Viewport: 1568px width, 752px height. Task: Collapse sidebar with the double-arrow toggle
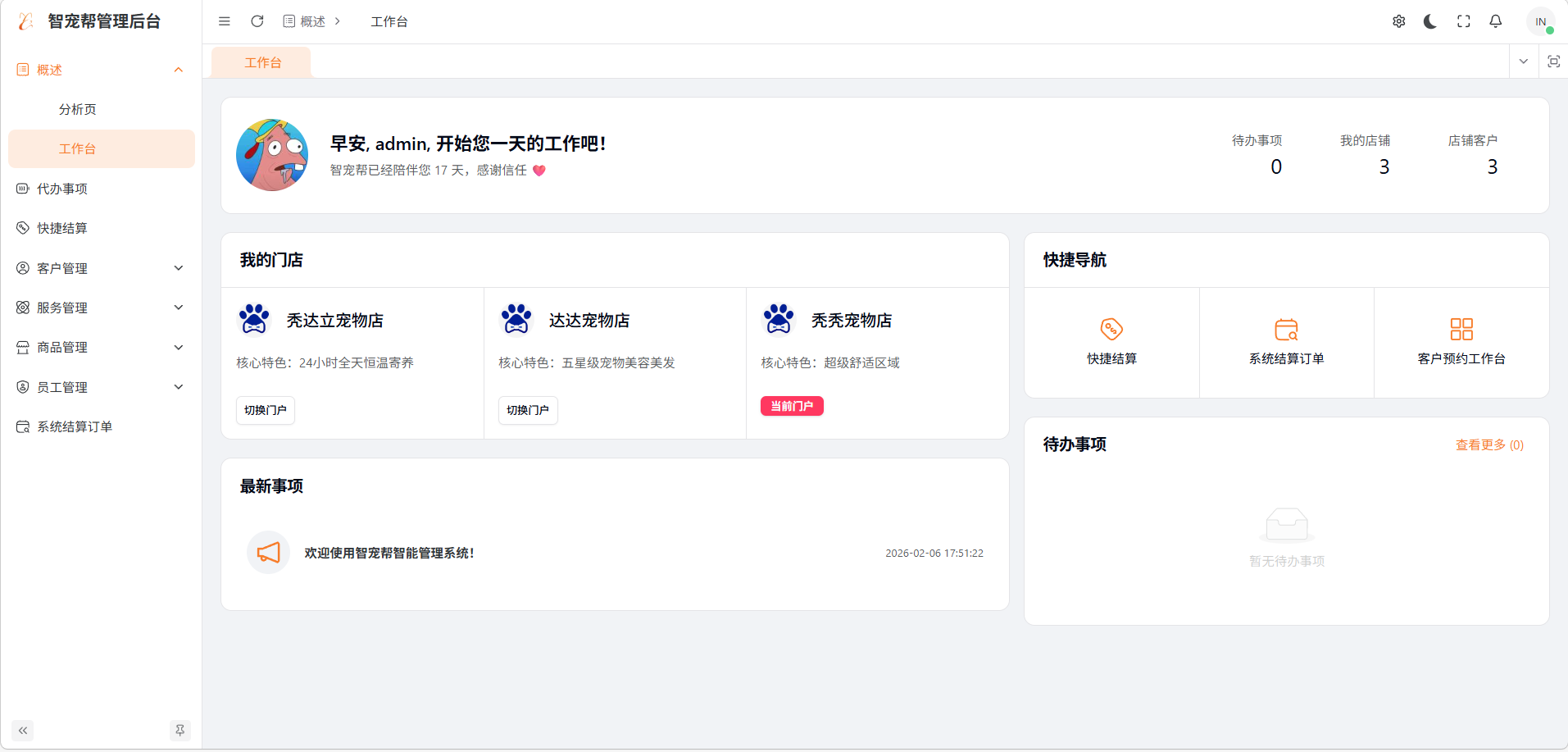(22, 730)
